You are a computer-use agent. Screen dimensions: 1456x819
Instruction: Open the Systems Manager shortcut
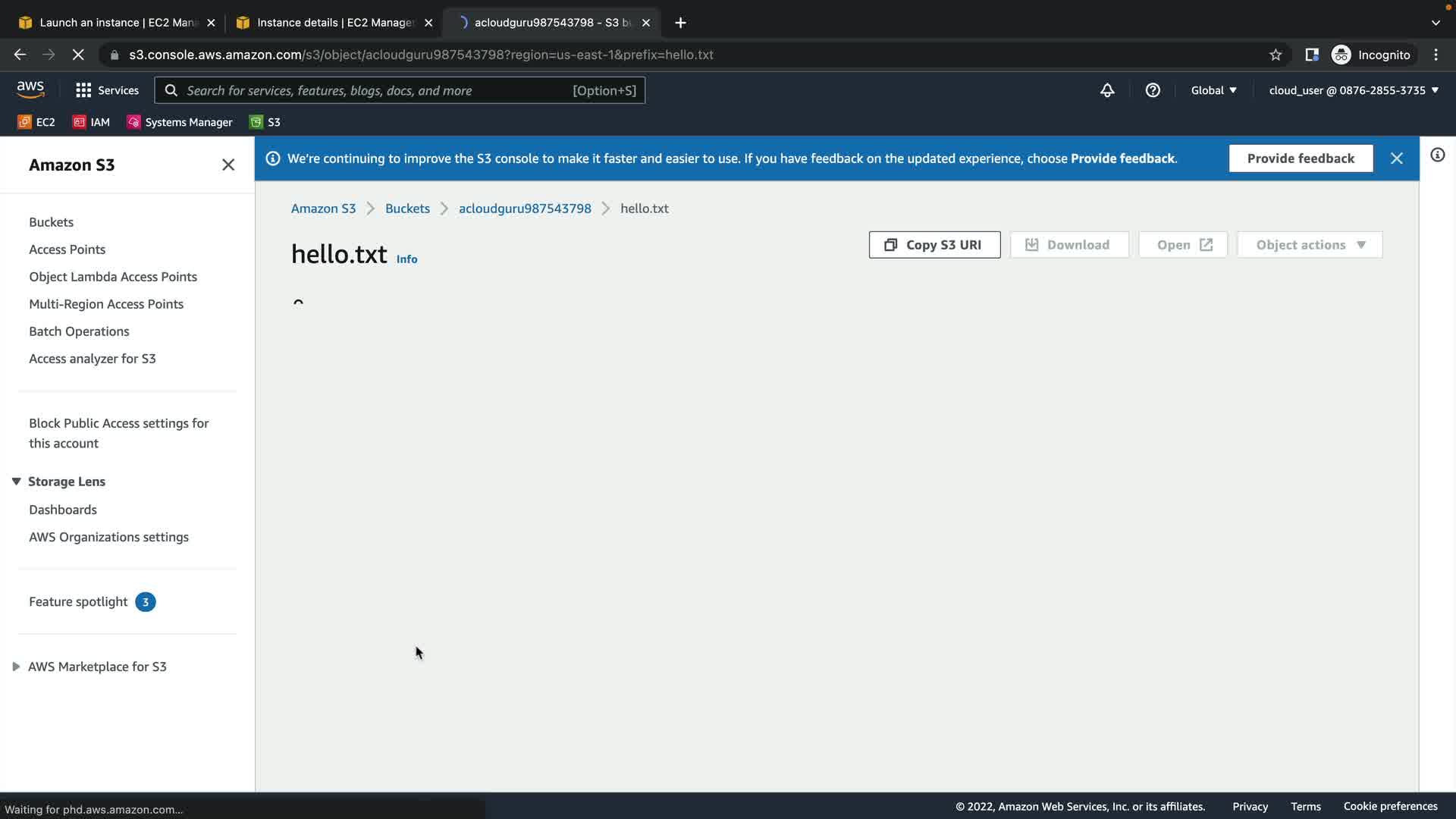point(180,122)
